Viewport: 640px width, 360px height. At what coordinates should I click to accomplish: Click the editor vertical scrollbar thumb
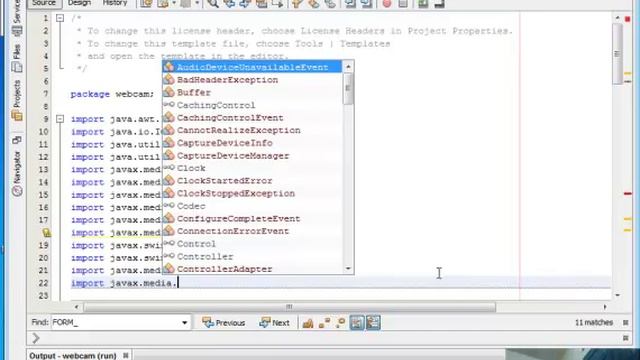(617, 54)
